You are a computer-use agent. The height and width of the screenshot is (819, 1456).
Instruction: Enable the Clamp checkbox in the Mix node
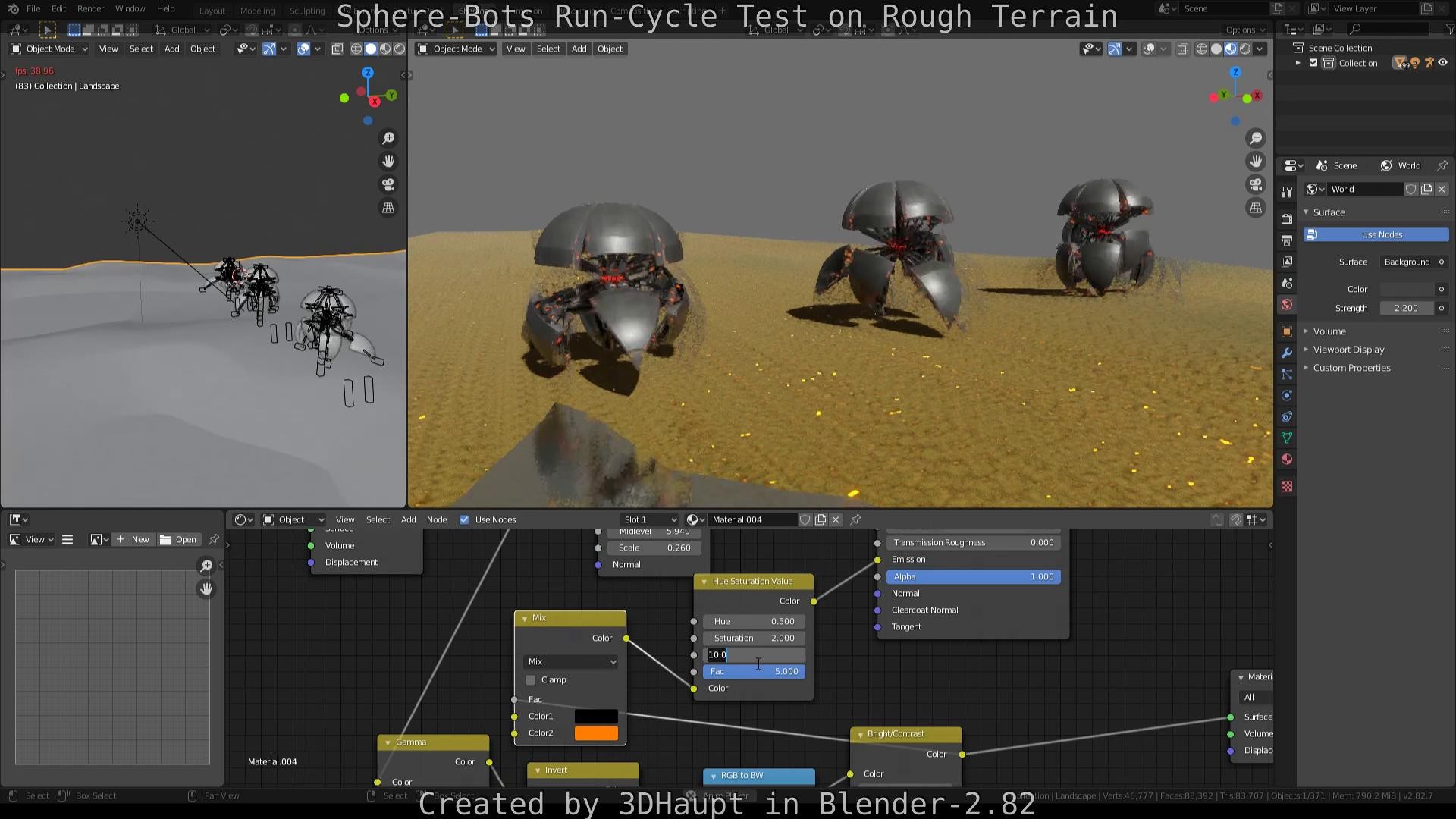(530, 679)
